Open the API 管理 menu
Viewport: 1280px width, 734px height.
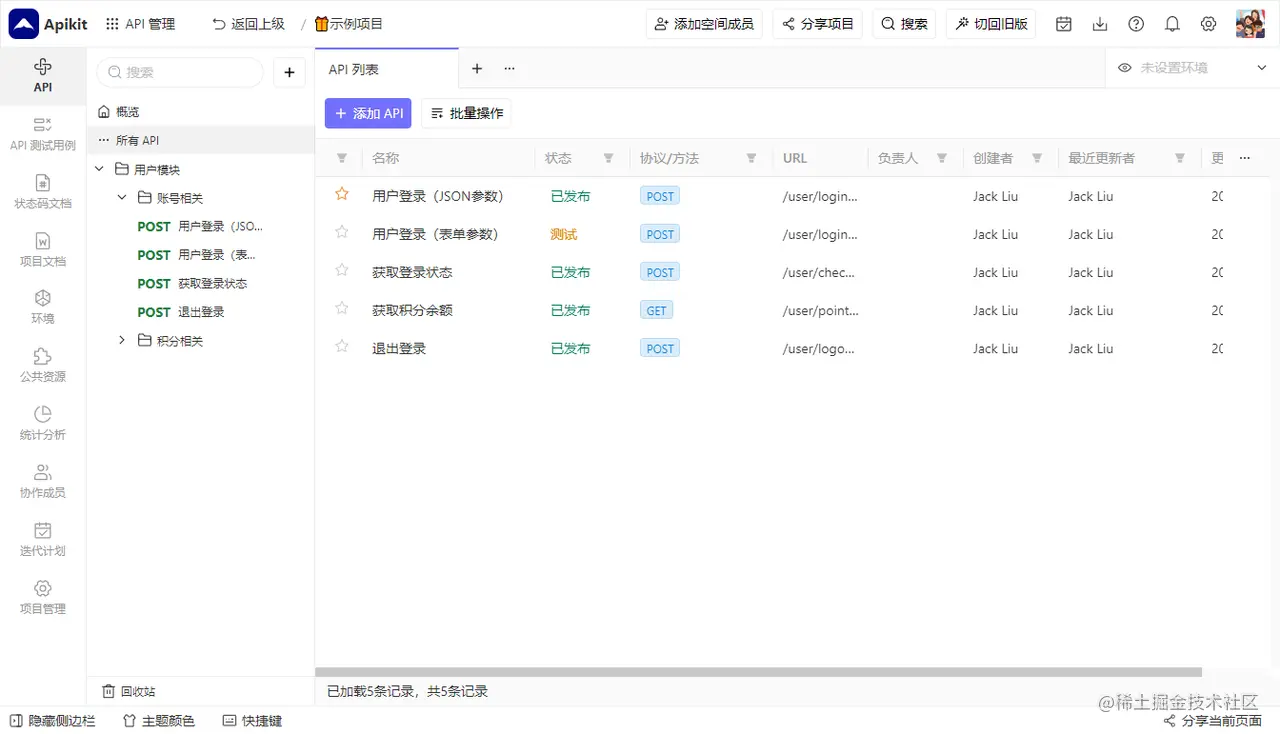pos(139,23)
